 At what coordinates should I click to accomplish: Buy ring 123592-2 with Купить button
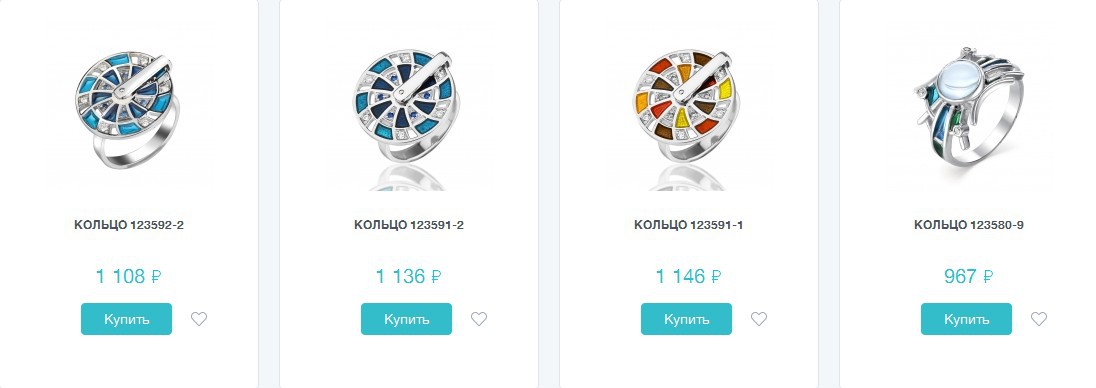click(x=127, y=319)
